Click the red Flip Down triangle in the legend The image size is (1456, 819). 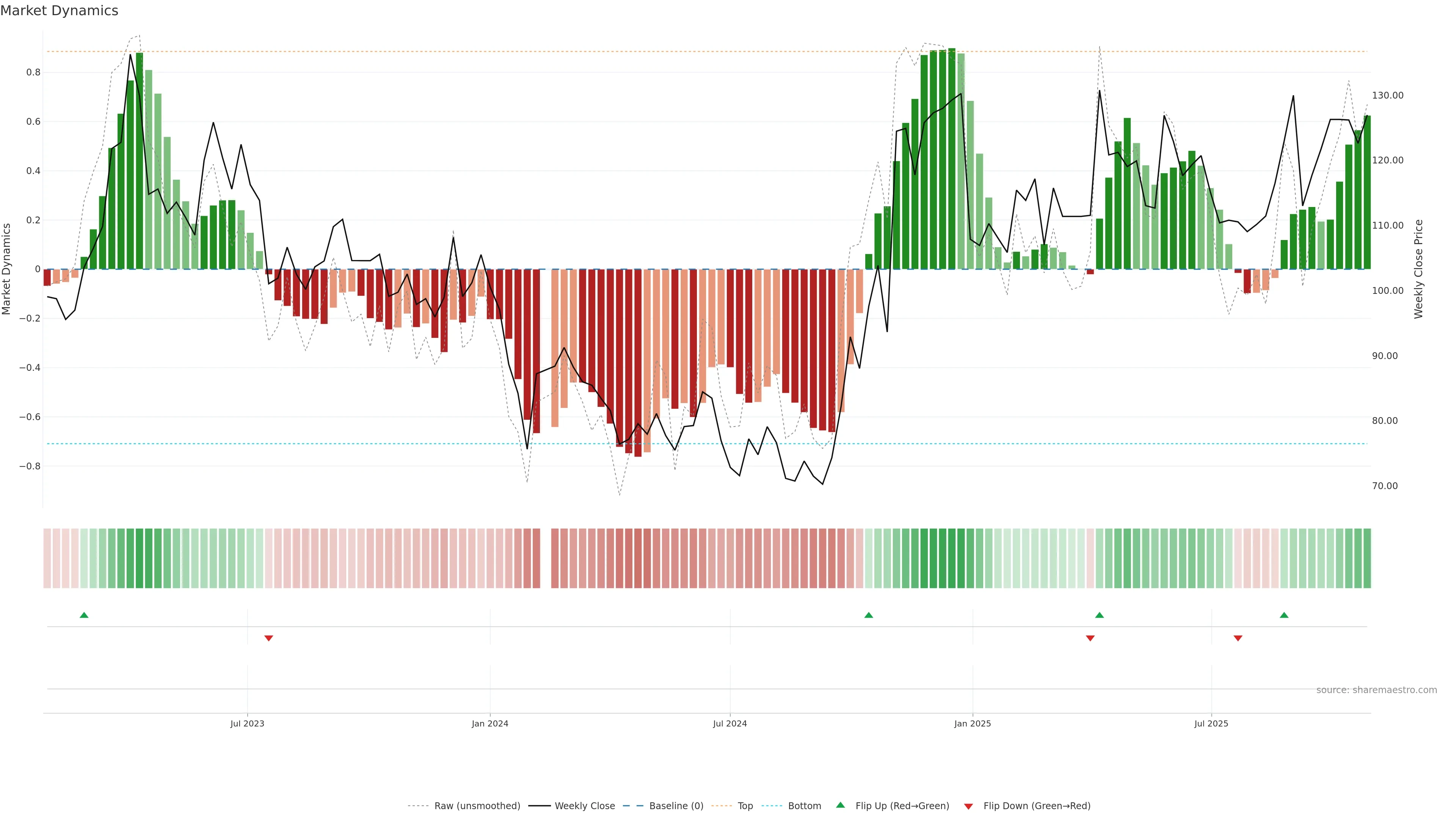[x=968, y=806]
